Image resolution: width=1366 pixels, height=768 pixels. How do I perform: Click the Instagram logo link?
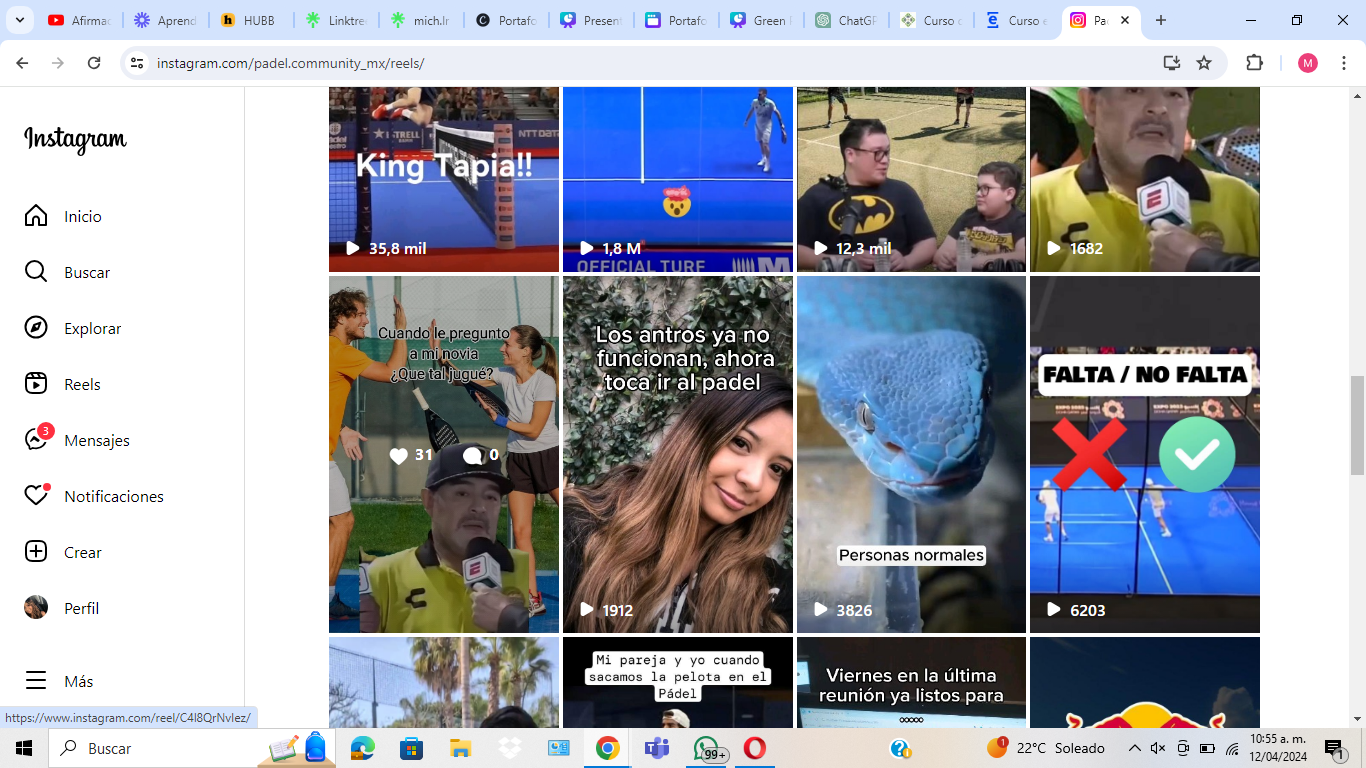75,139
